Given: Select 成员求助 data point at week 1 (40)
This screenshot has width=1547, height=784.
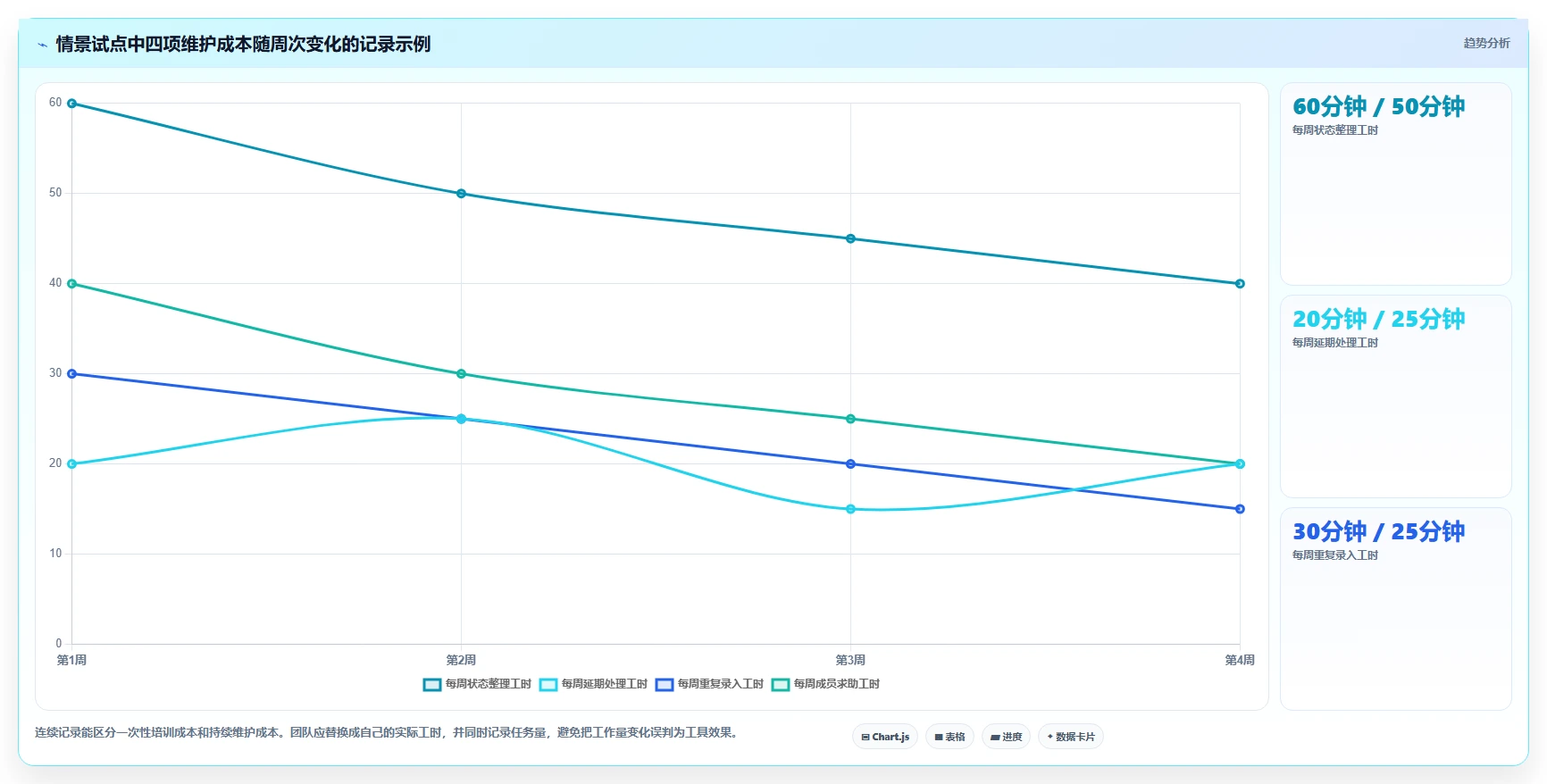Looking at the screenshot, I should pos(72,284).
